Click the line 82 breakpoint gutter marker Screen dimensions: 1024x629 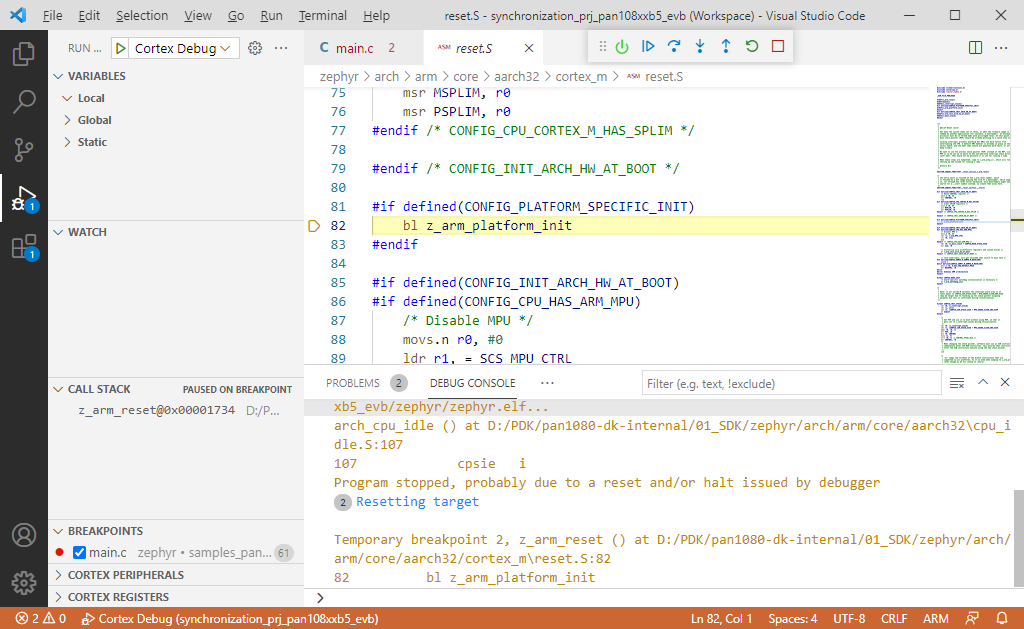tap(314, 226)
